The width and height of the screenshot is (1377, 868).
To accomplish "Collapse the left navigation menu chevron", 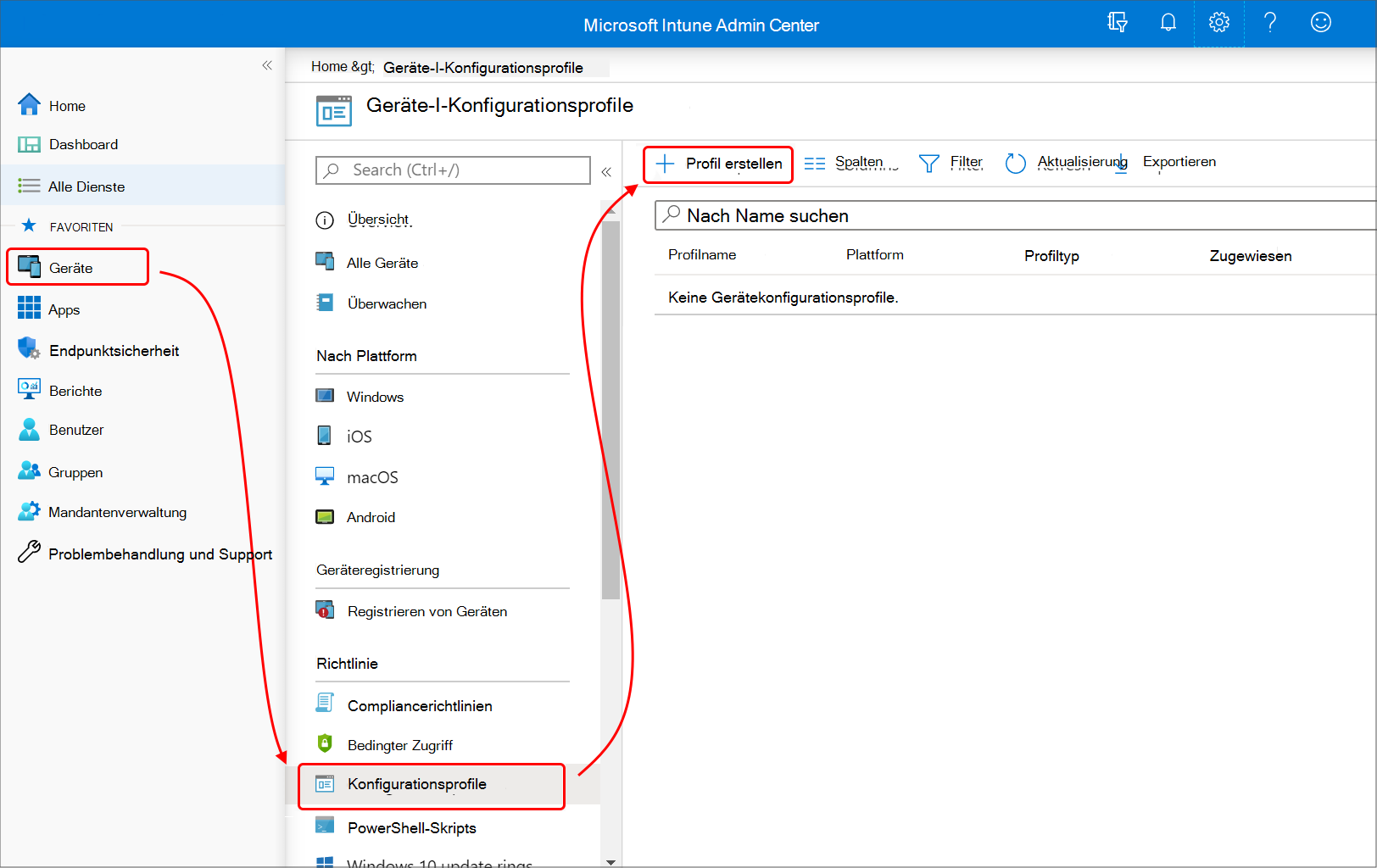I will (267, 65).
